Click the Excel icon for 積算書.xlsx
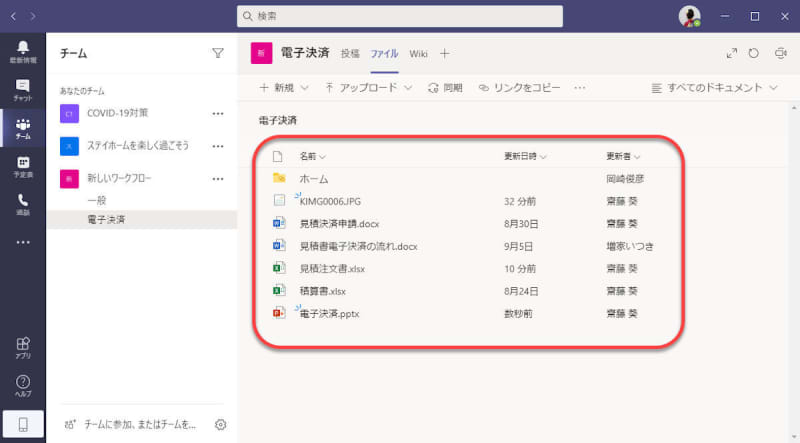 pyautogui.click(x=279, y=290)
